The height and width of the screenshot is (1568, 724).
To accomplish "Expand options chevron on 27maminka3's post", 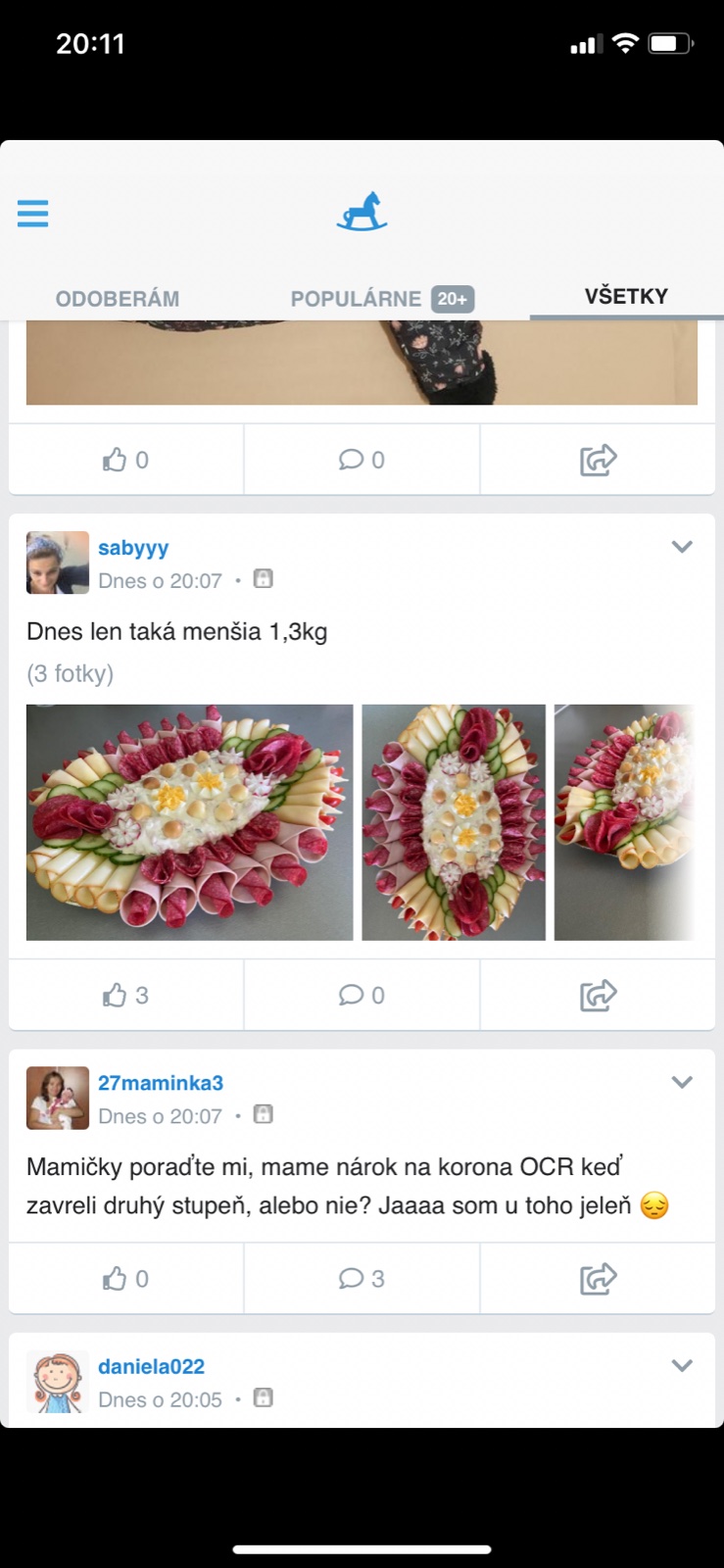I will [x=682, y=1082].
